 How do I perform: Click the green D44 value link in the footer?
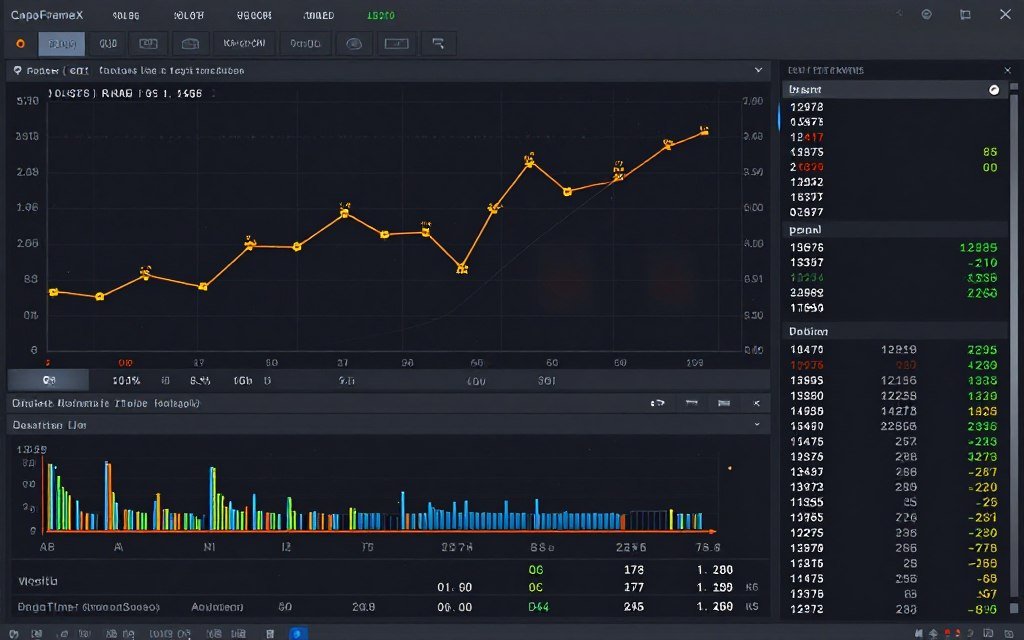click(x=540, y=607)
